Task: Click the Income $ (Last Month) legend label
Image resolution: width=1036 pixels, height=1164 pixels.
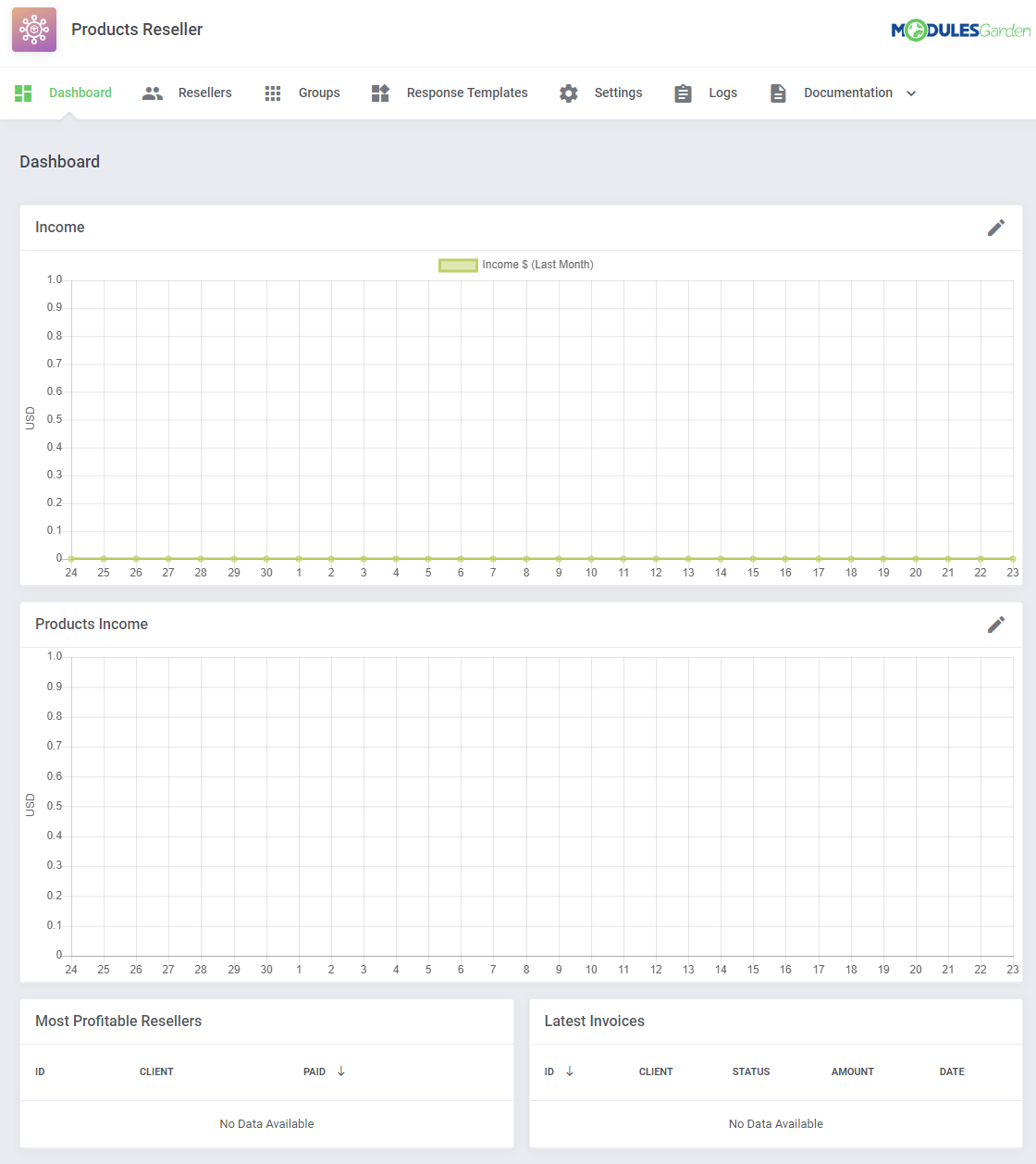Action: pyautogui.click(x=537, y=265)
